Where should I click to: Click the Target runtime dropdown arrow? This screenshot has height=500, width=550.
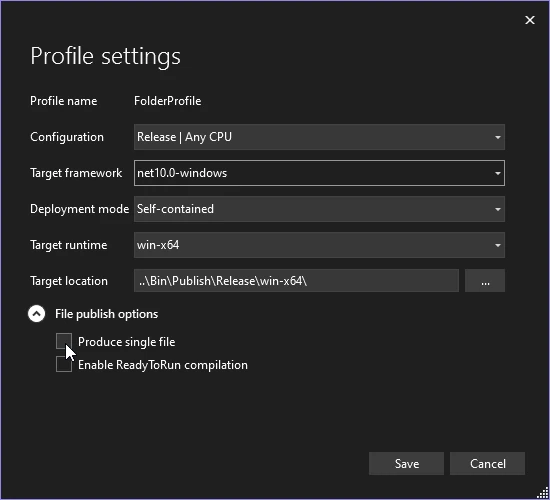(497, 245)
